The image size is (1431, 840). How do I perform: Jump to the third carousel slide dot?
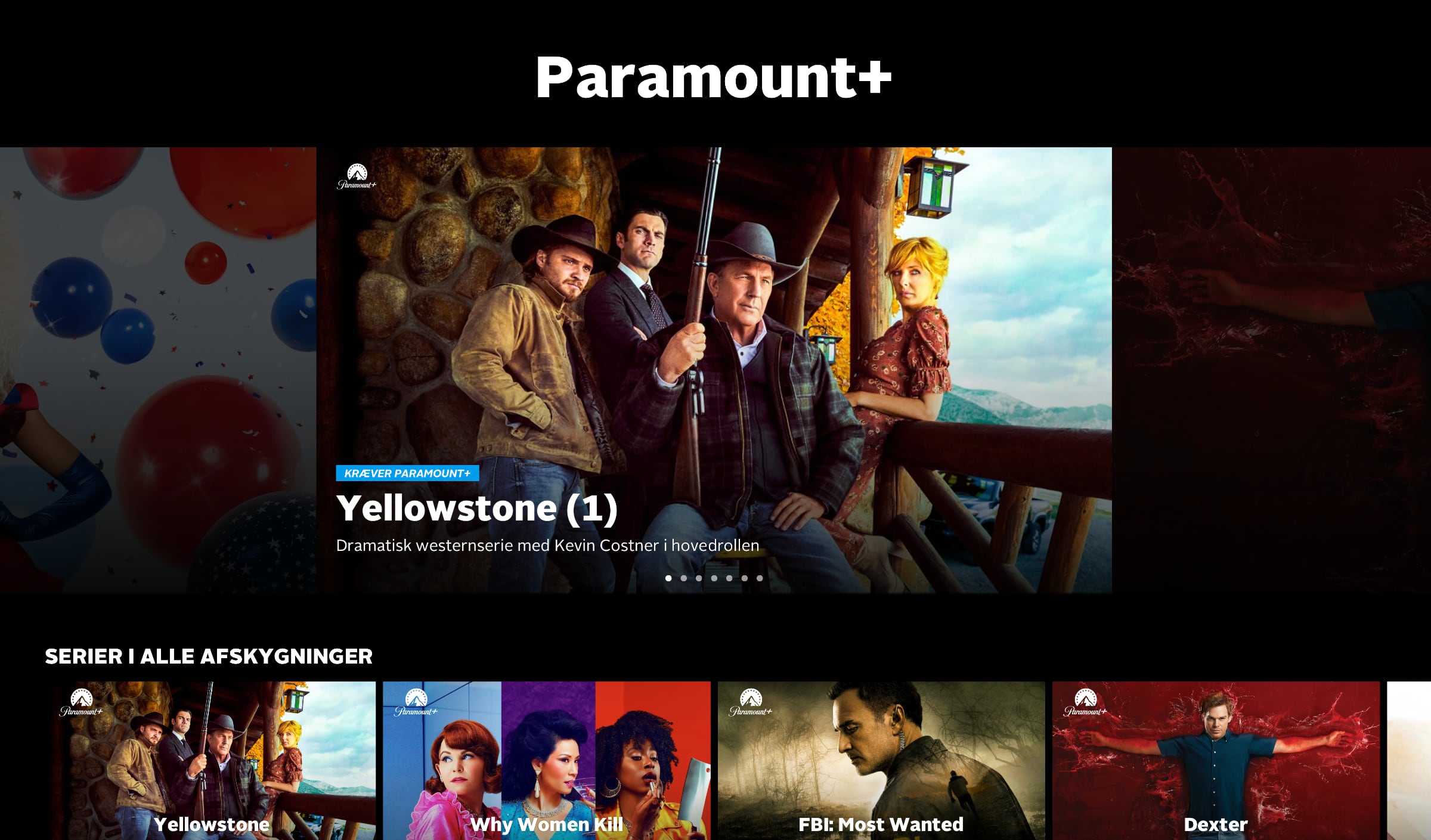[x=699, y=578]
